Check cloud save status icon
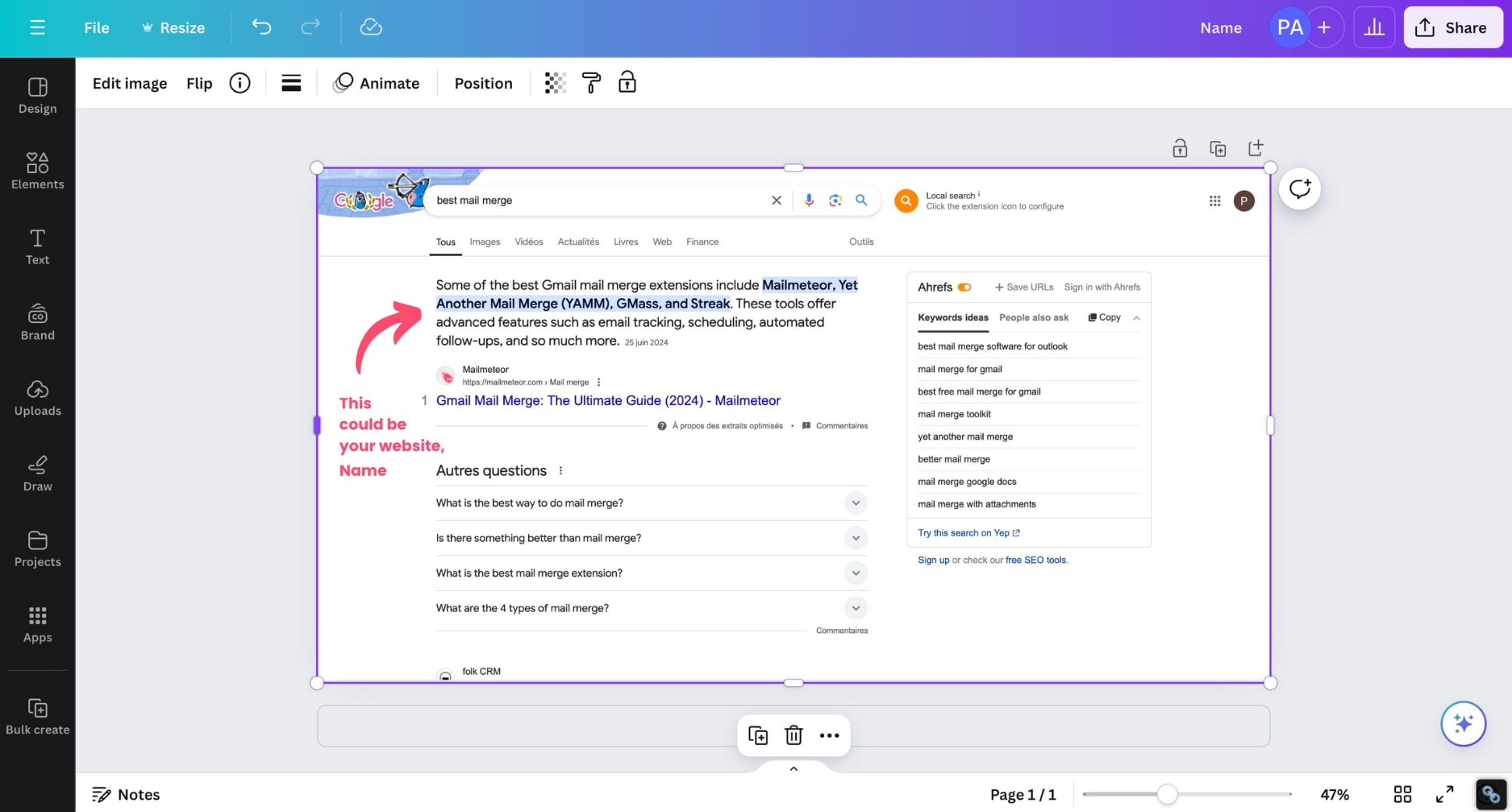Viewport: 1512px width, 812px height. coord(371,27)
